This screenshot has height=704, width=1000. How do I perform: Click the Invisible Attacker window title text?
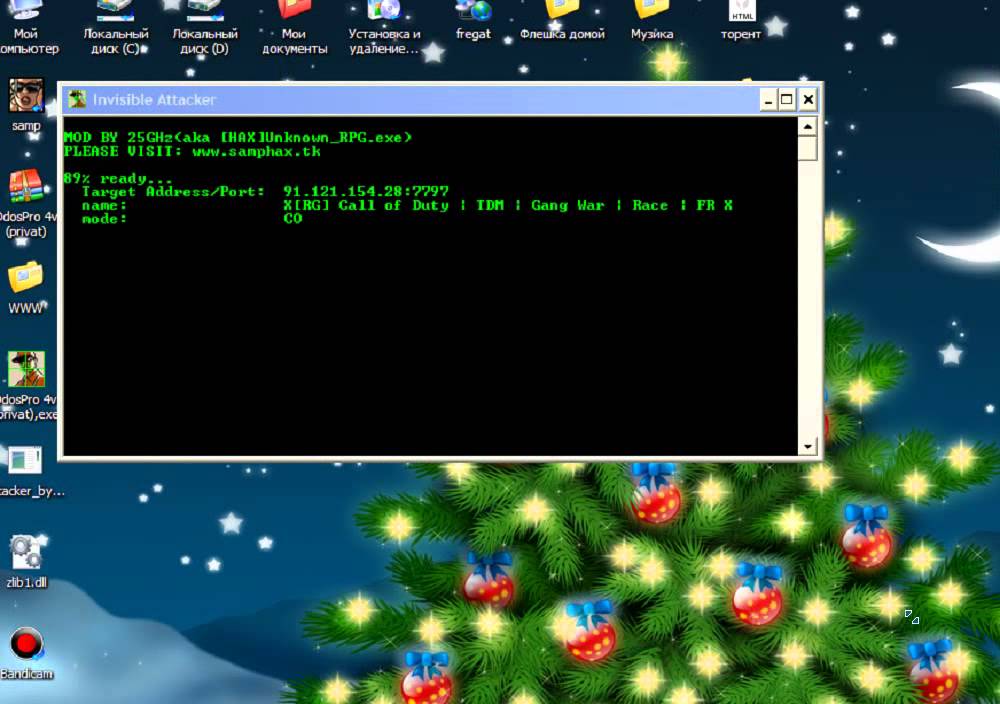[x=154, y=99]
